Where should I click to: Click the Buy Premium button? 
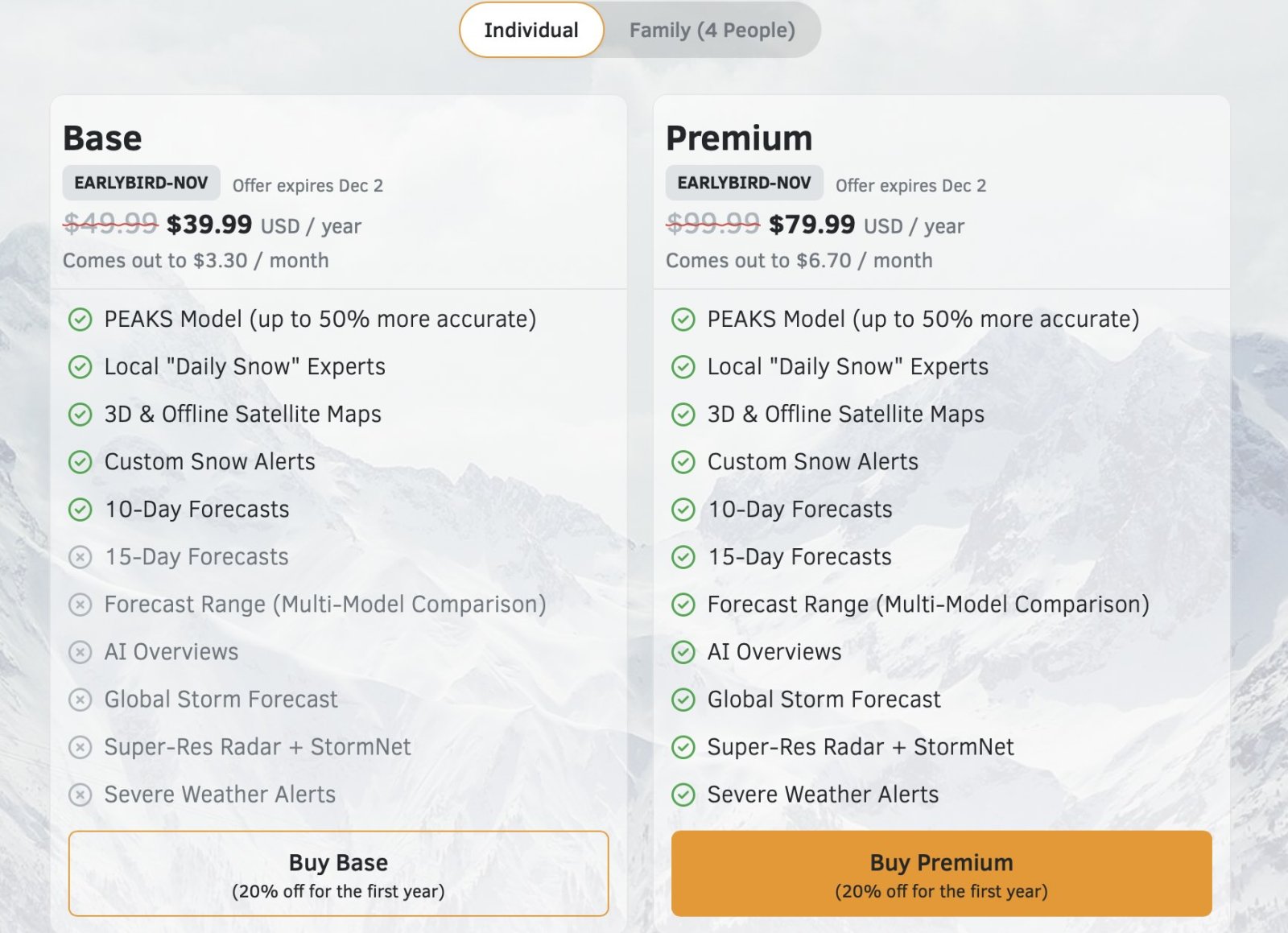coord(941,873)
